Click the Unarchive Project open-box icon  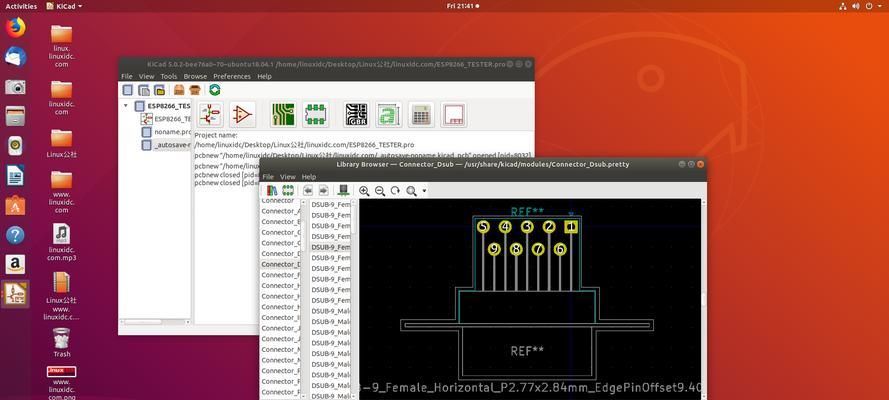click(x=195, y=90)
